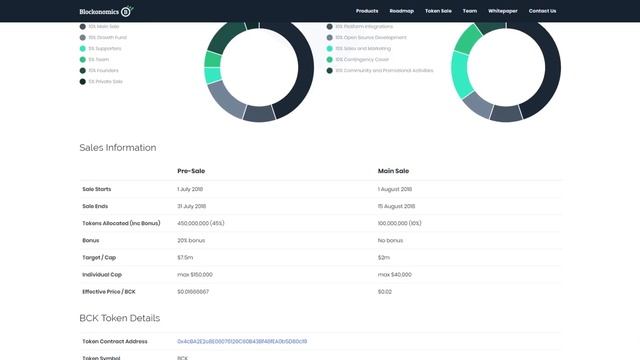Select 'Tokens Allocated (Inc Bonus)' row label
Viewport: 640px width, 360px height.
point(121,223)
